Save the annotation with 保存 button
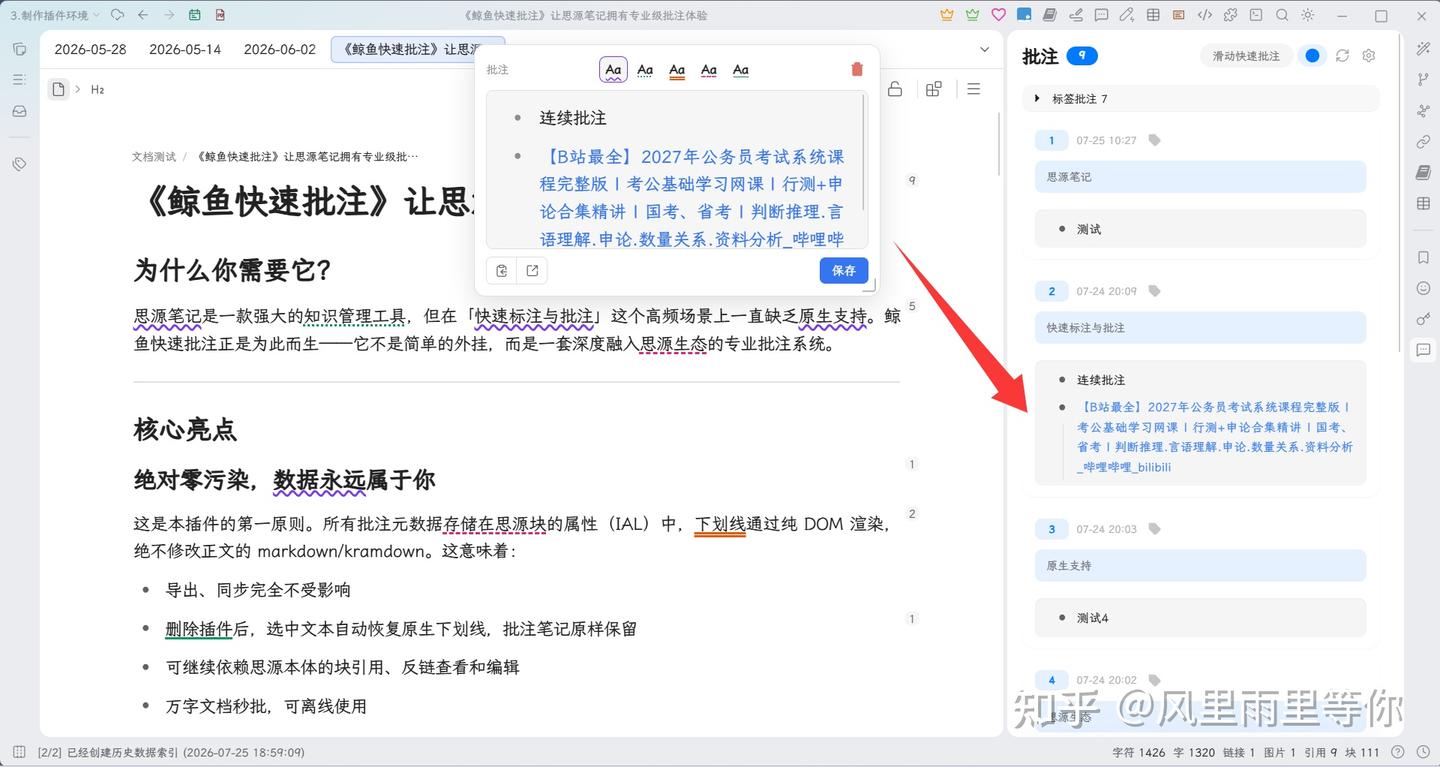The width and height of the screenshot is (1440, 767). pyautogui.click(x=844, y=270)
